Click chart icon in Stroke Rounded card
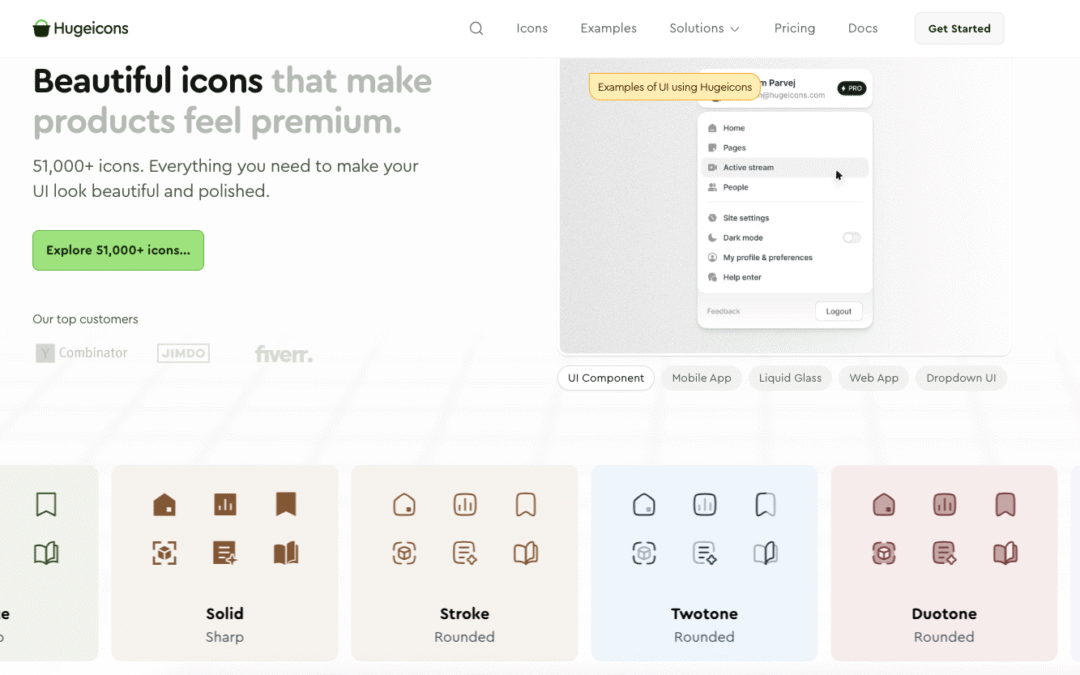 (465, 504)
